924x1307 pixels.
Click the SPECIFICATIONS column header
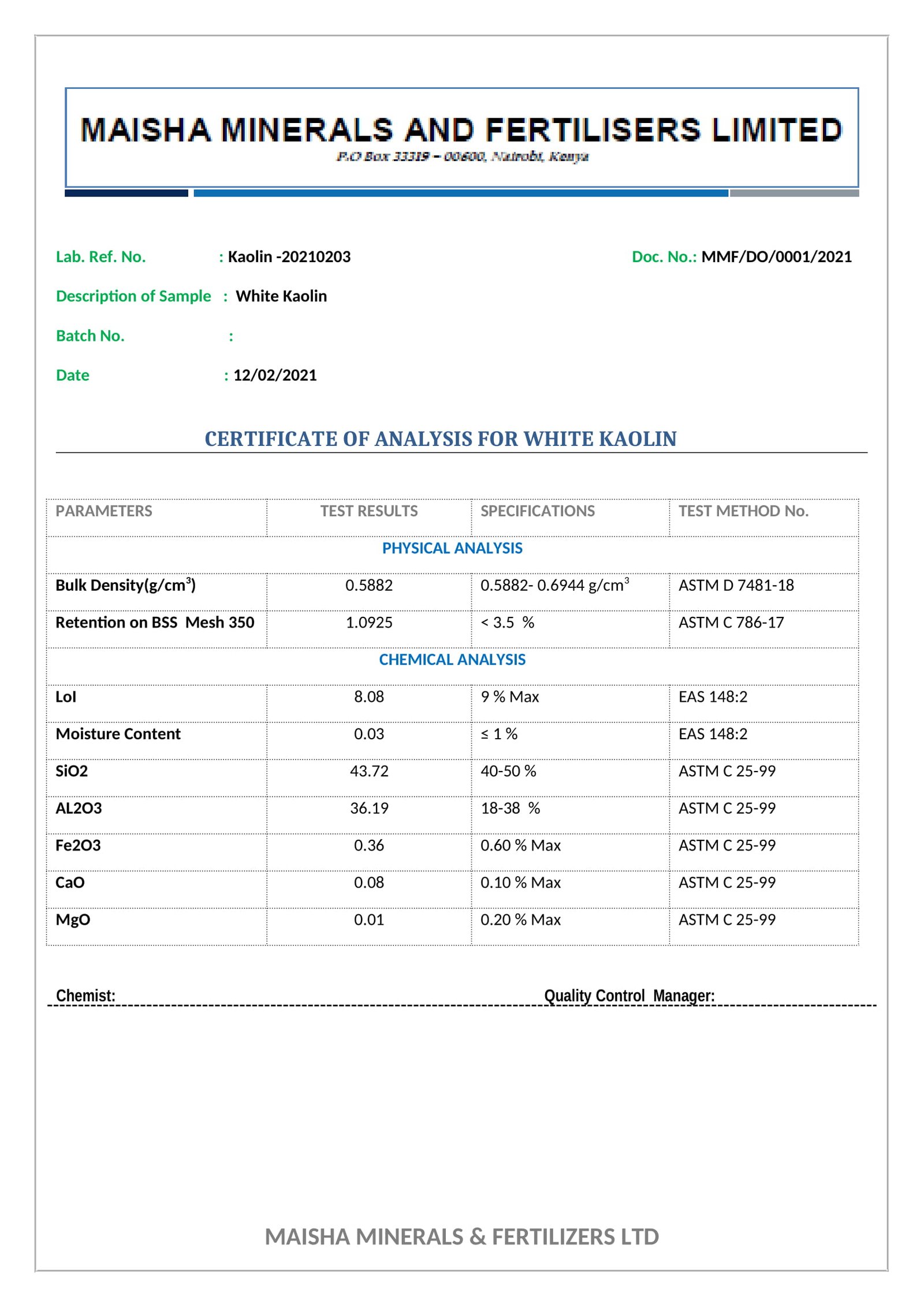[x=537, y=511]
